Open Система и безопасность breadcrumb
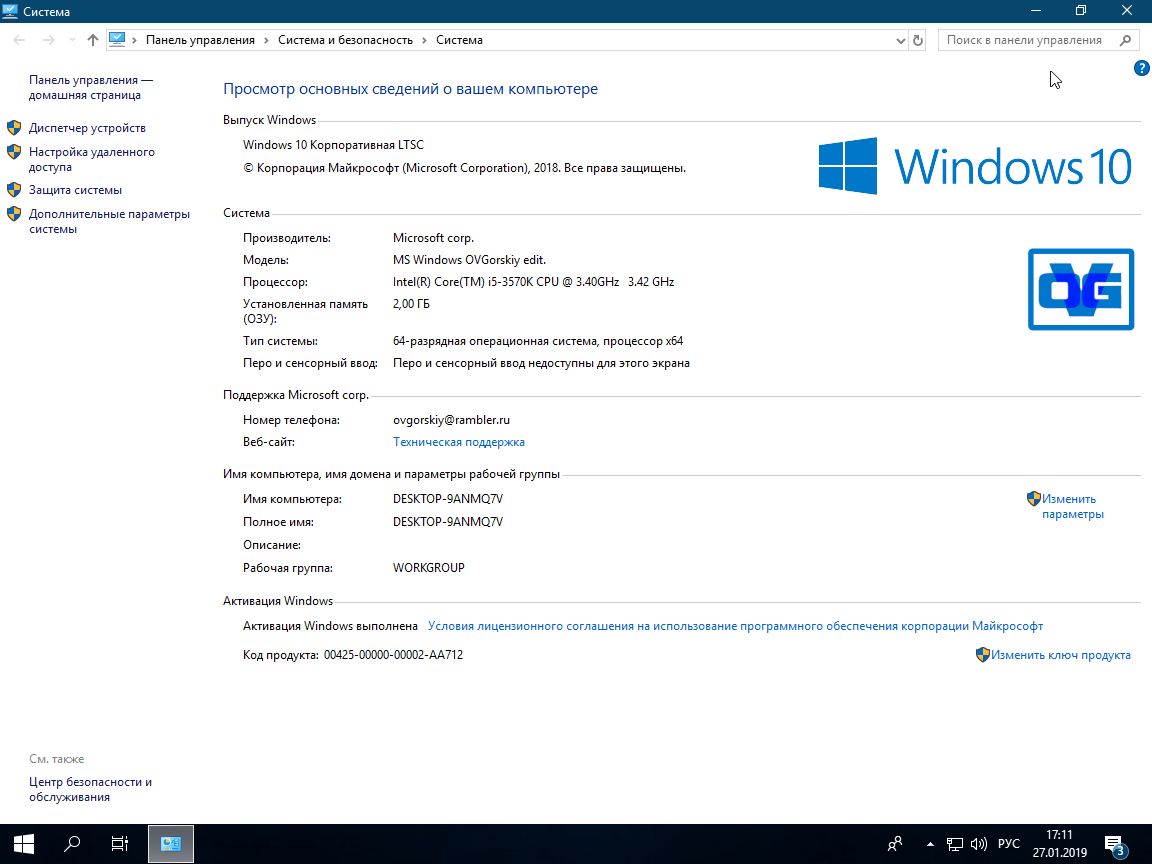Viewport: 1152px width, 864px height. tap(345, 40)
